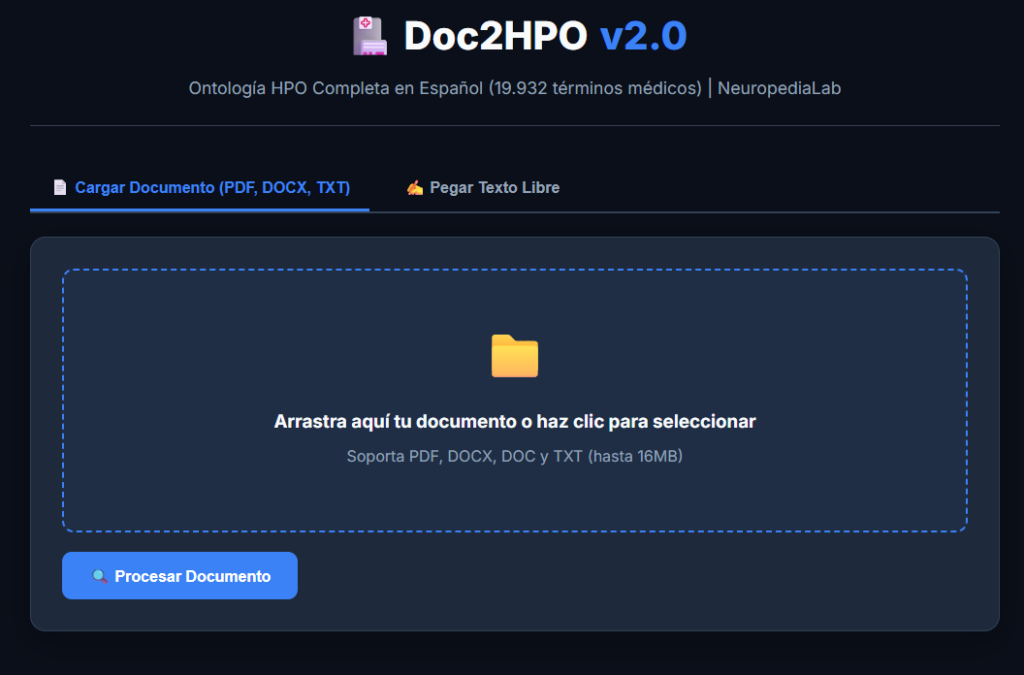Click the yellow folder upload icon
Screen dimensions: 1024x675
[x=515, y=356]
